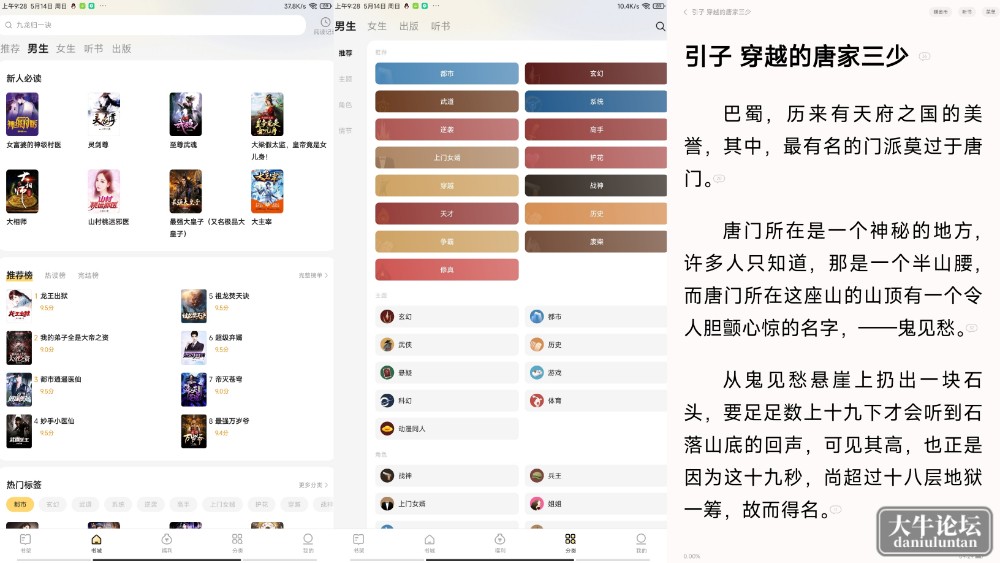
Task: Tap the search magnifier in category screen
Action: pos(660,26)
